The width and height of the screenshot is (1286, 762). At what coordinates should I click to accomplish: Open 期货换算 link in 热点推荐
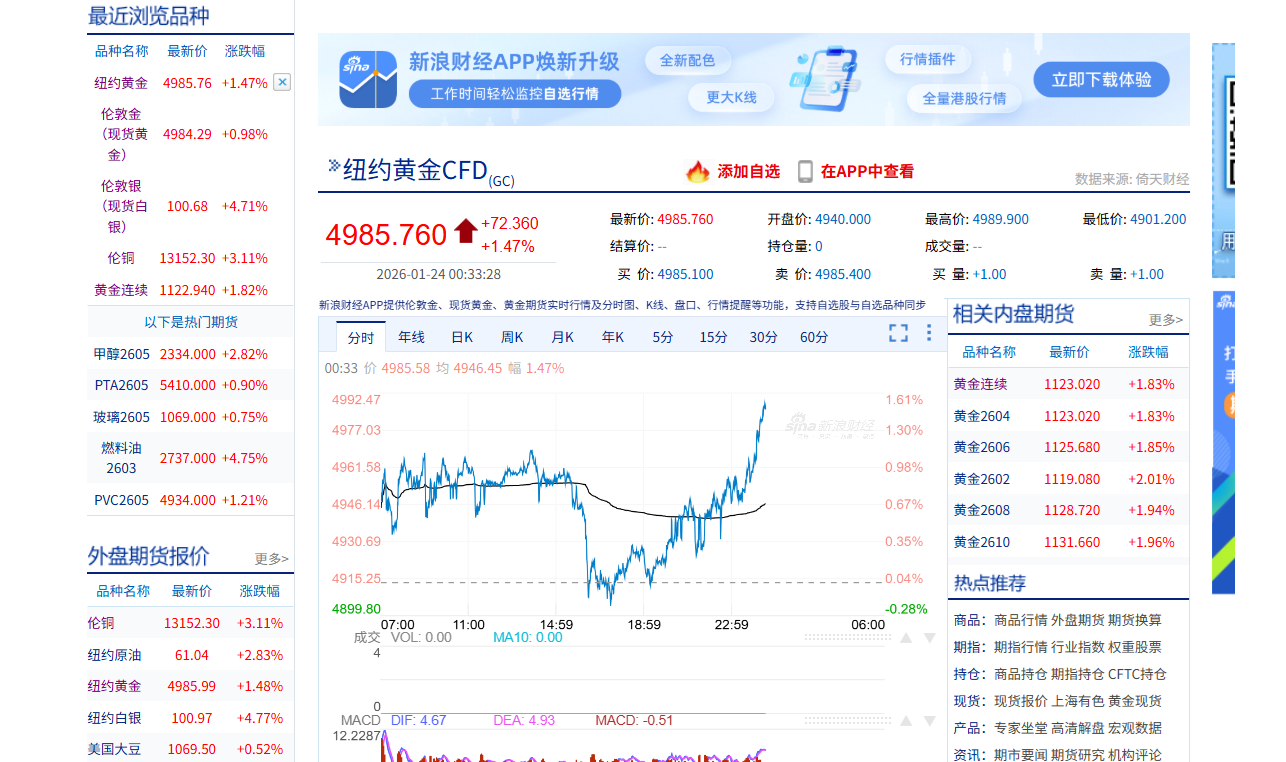click(x=1134, y=620)
